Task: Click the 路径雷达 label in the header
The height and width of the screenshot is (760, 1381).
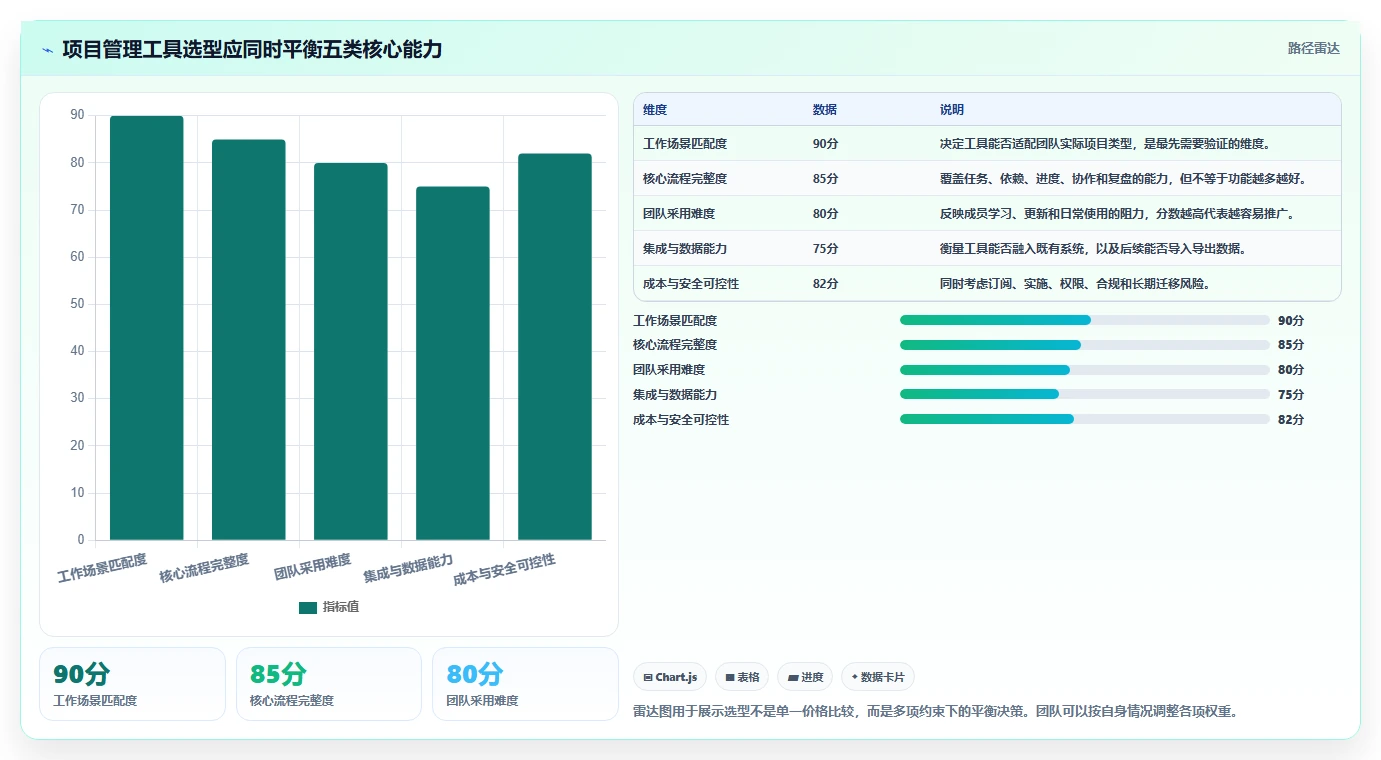Action: [1313, 48]
